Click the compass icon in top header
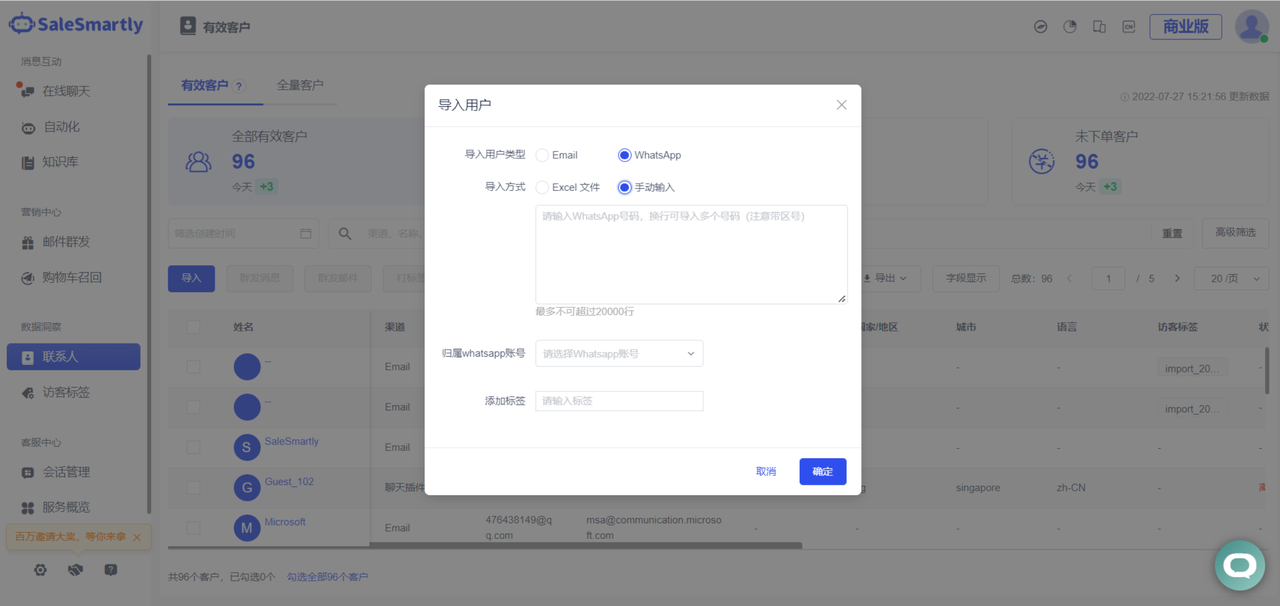The width and height of the screenshot is (1280, 606). click(x=1041, y=27)
